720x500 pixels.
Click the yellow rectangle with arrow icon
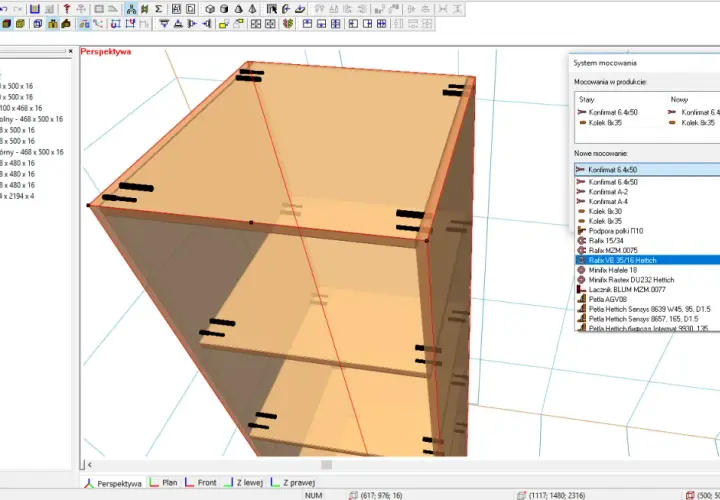coord(224,24)
